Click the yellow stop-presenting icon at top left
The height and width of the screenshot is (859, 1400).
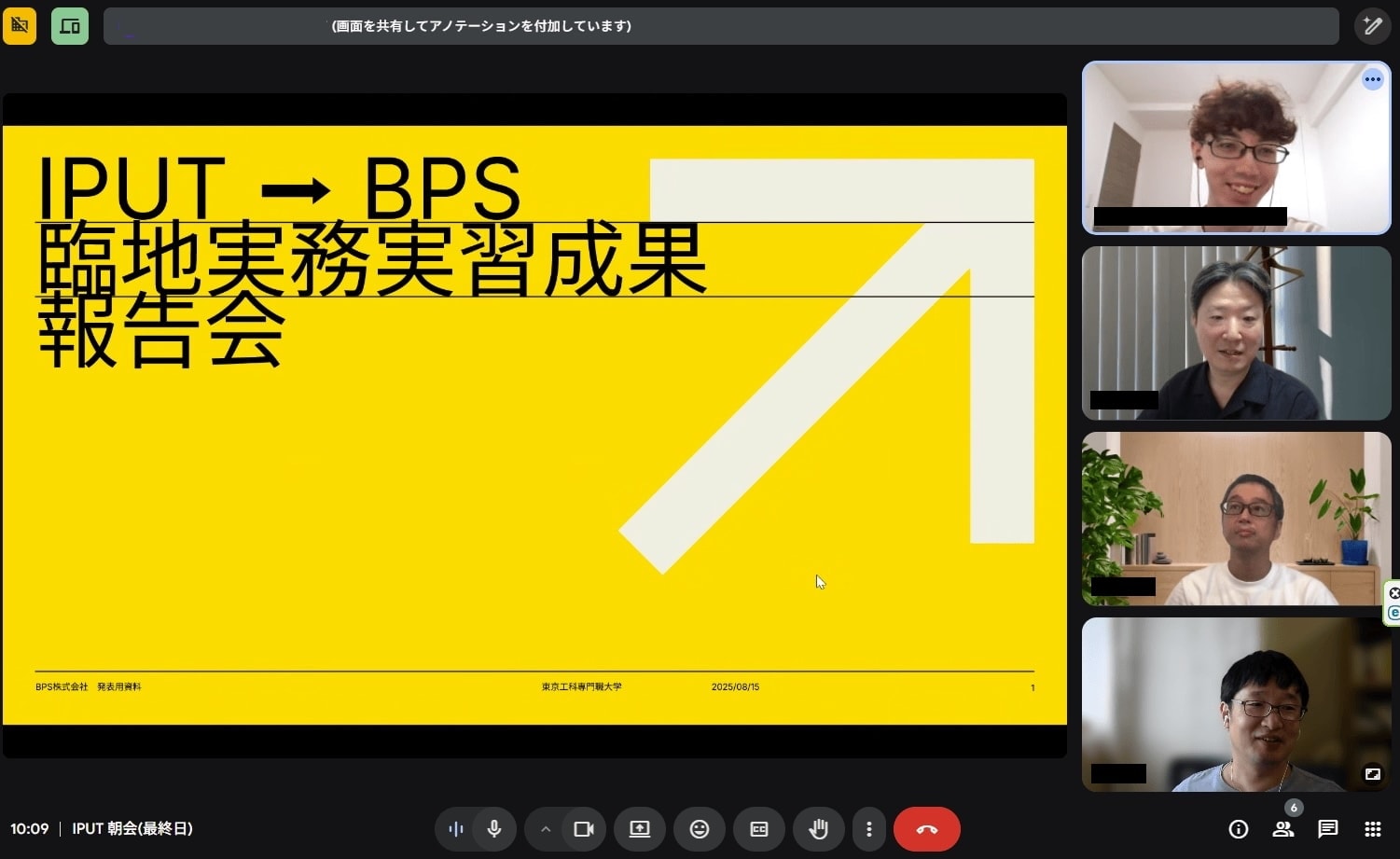pyautogui.click(x=20, y=26)
